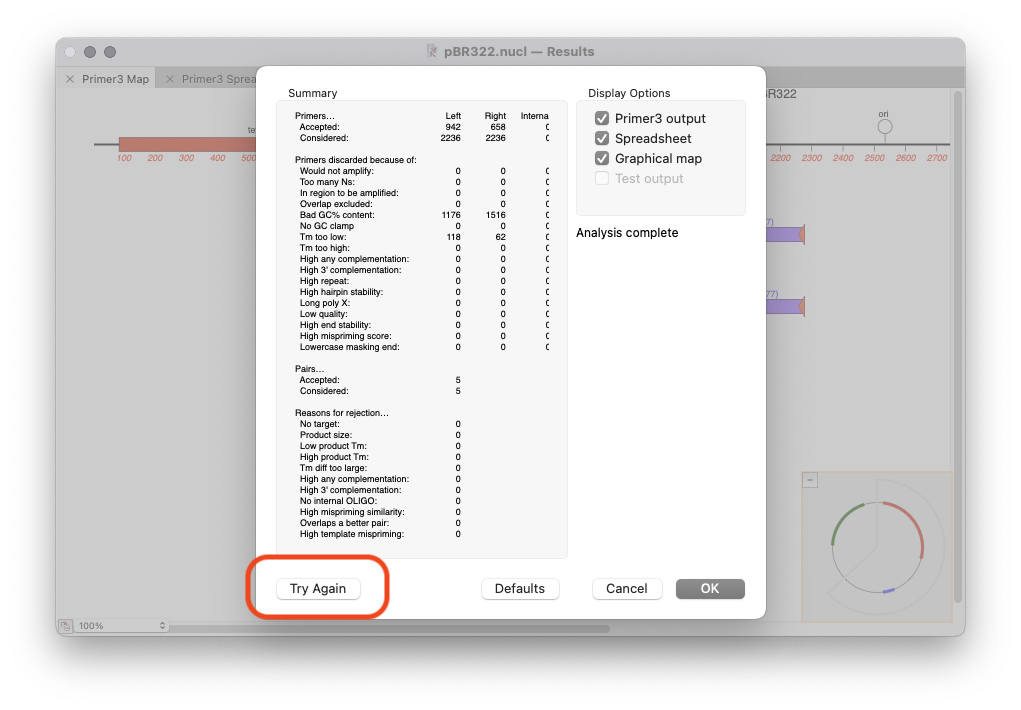Collapse the circular minimap with minus button
The height and width of the screenshot is (710, 1021).
pyautogui.click(x=810, y=480)
